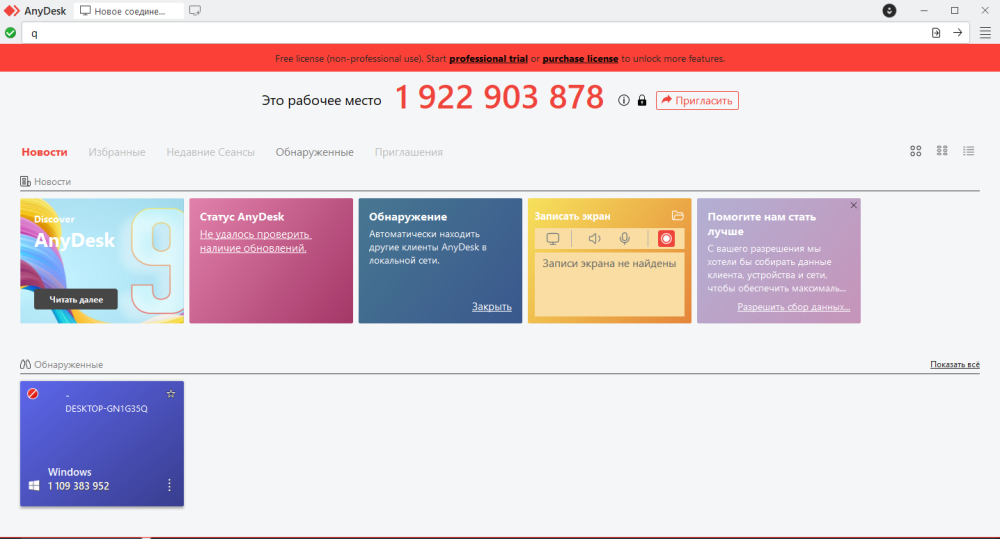The image size is (1000, 539).
Task: Click the Пригласить button
Action: click(697, 100)
